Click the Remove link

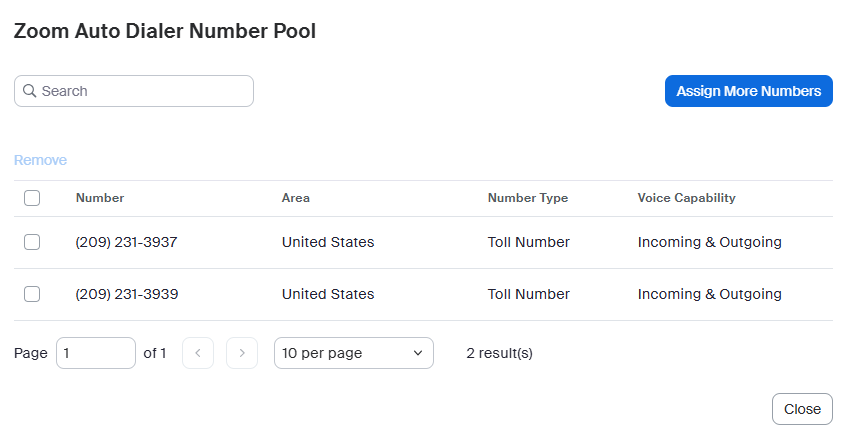click(40, 160)
